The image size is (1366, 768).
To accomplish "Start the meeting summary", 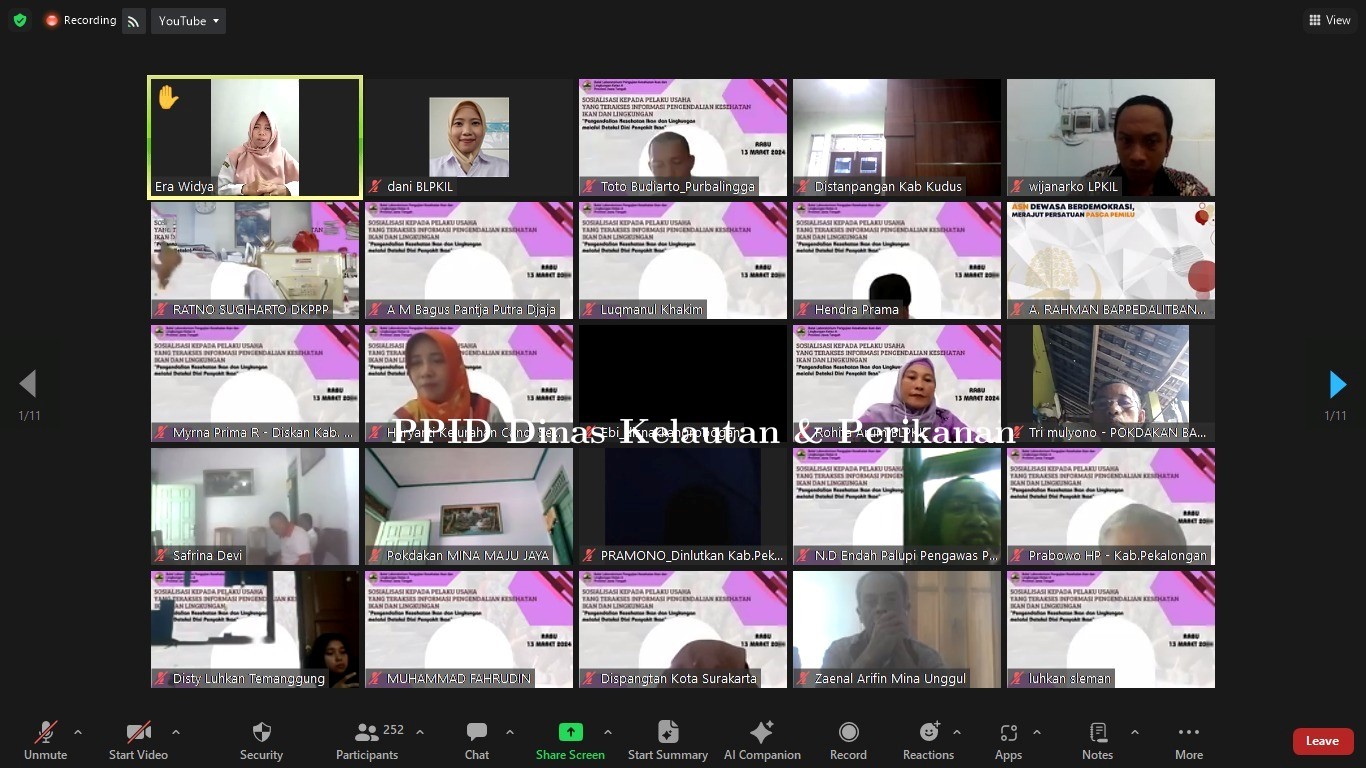I will [x=667, y=740].
